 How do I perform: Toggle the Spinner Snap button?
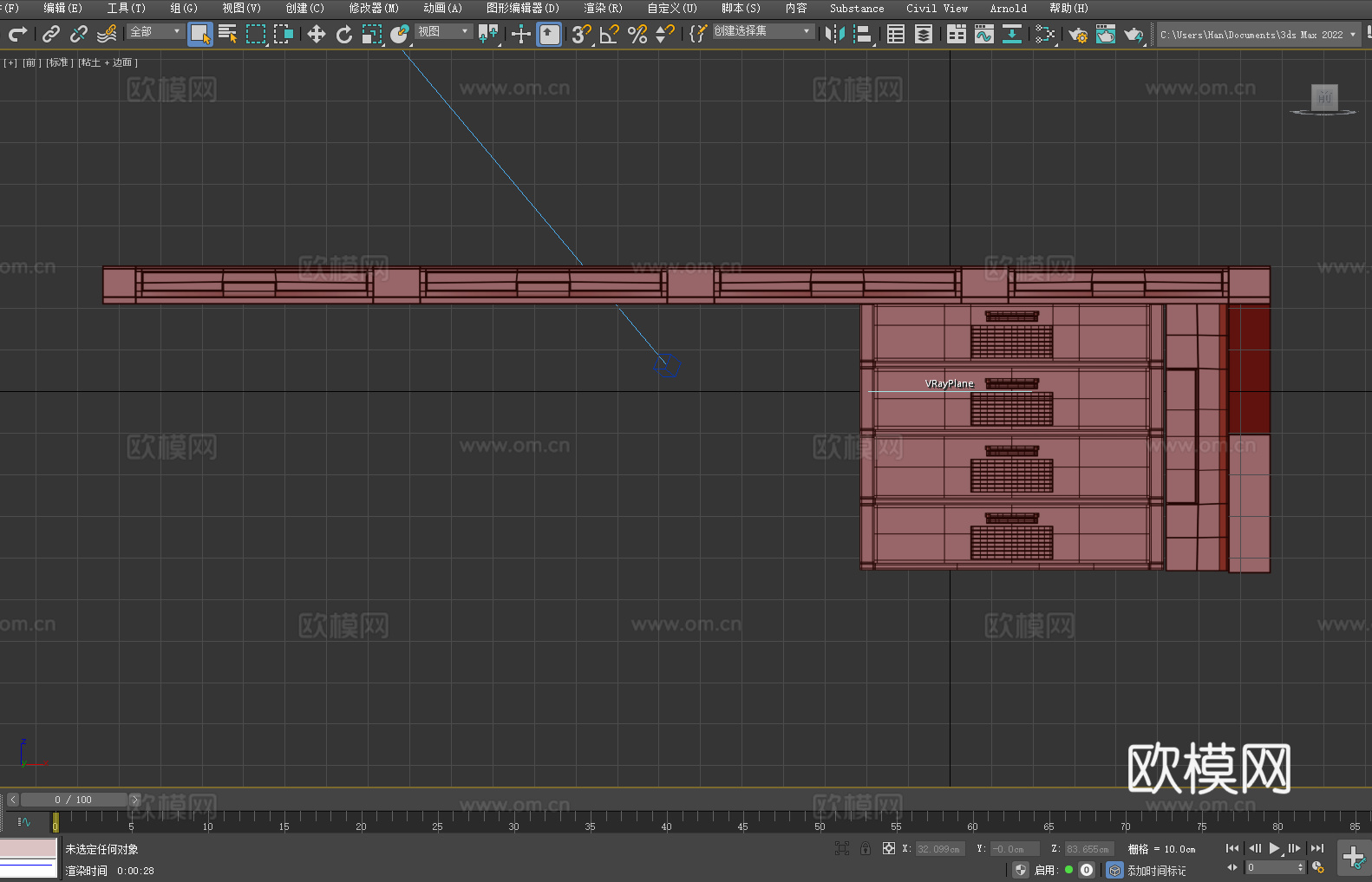coord(664,34)
